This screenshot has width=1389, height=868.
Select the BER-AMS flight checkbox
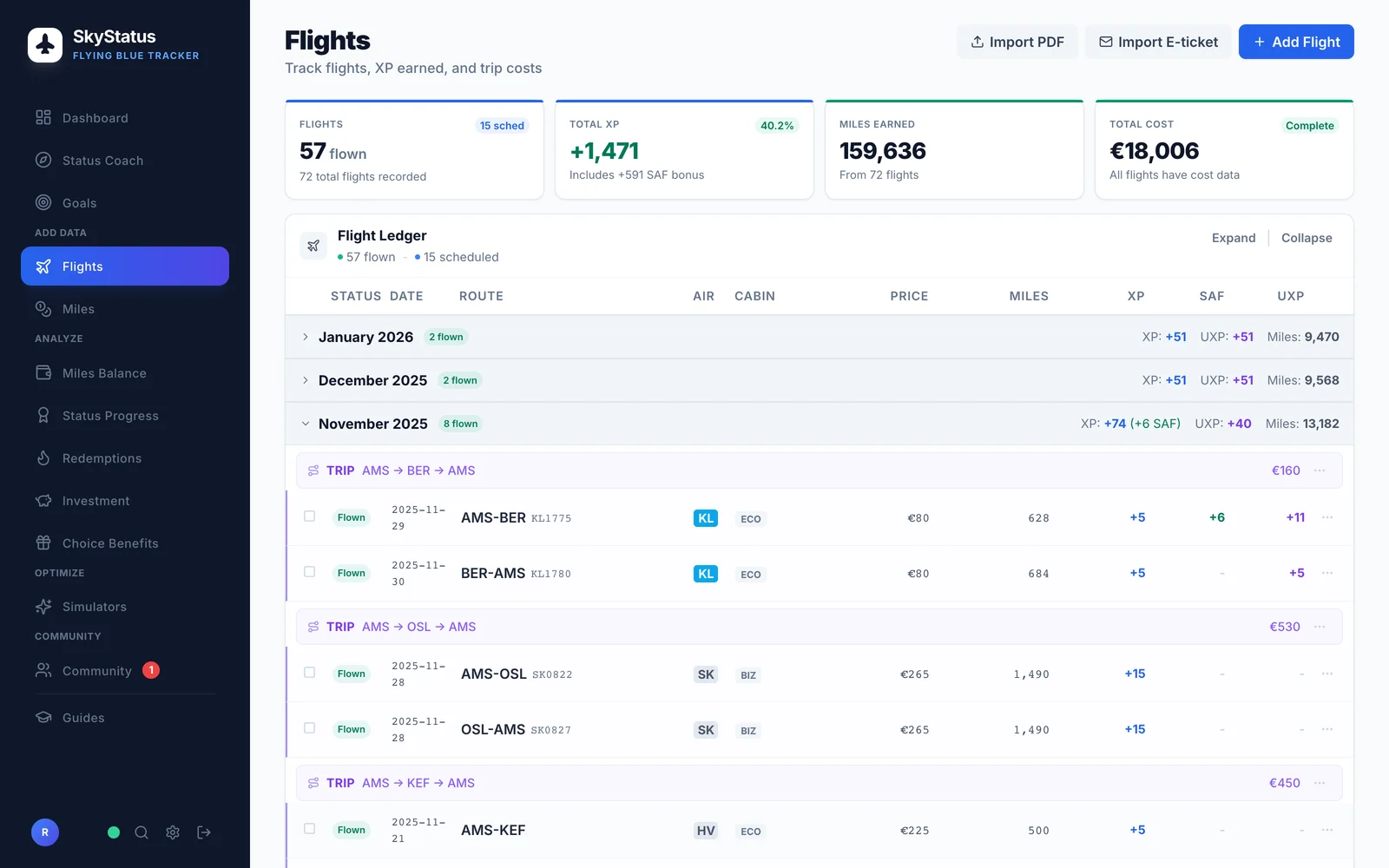[309, 572]
